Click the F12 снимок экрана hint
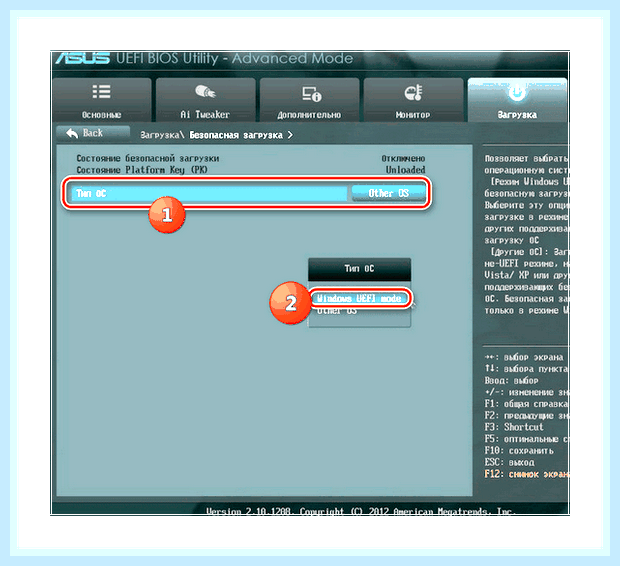Image resolution: width=620 pixels, height=566 pixels. click(x=527, y=474)
